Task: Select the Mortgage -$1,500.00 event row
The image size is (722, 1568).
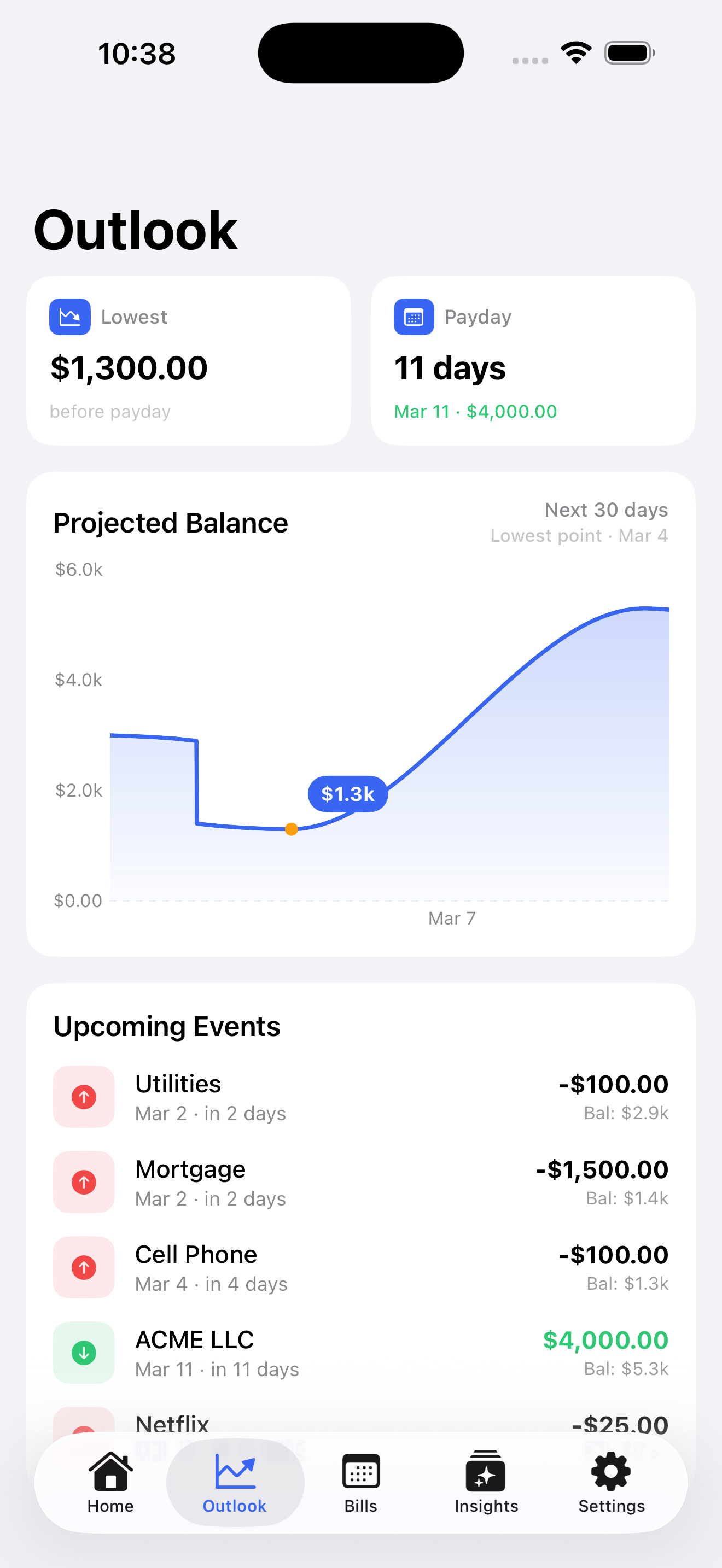Action: pos(361,1182)
